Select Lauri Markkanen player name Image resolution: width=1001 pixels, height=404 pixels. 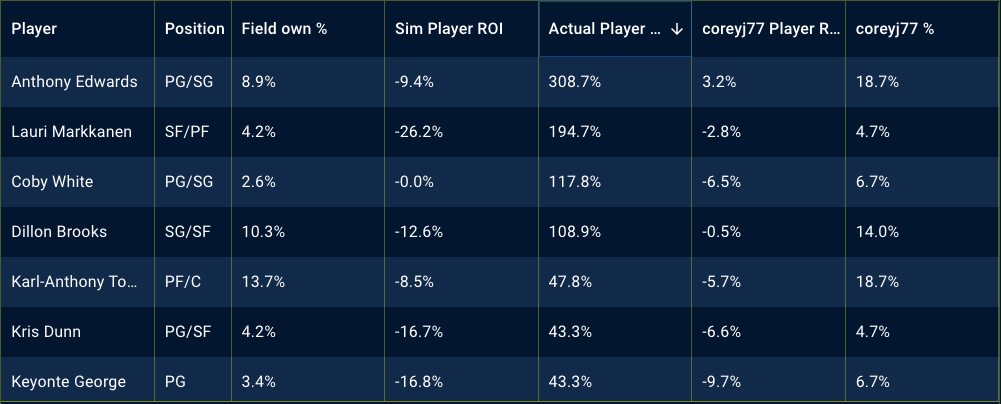[x=71, y=132]
